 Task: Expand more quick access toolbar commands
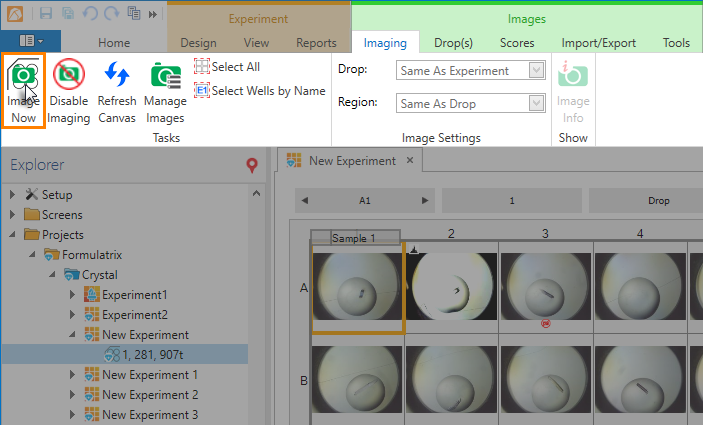(x=153, y=14)
